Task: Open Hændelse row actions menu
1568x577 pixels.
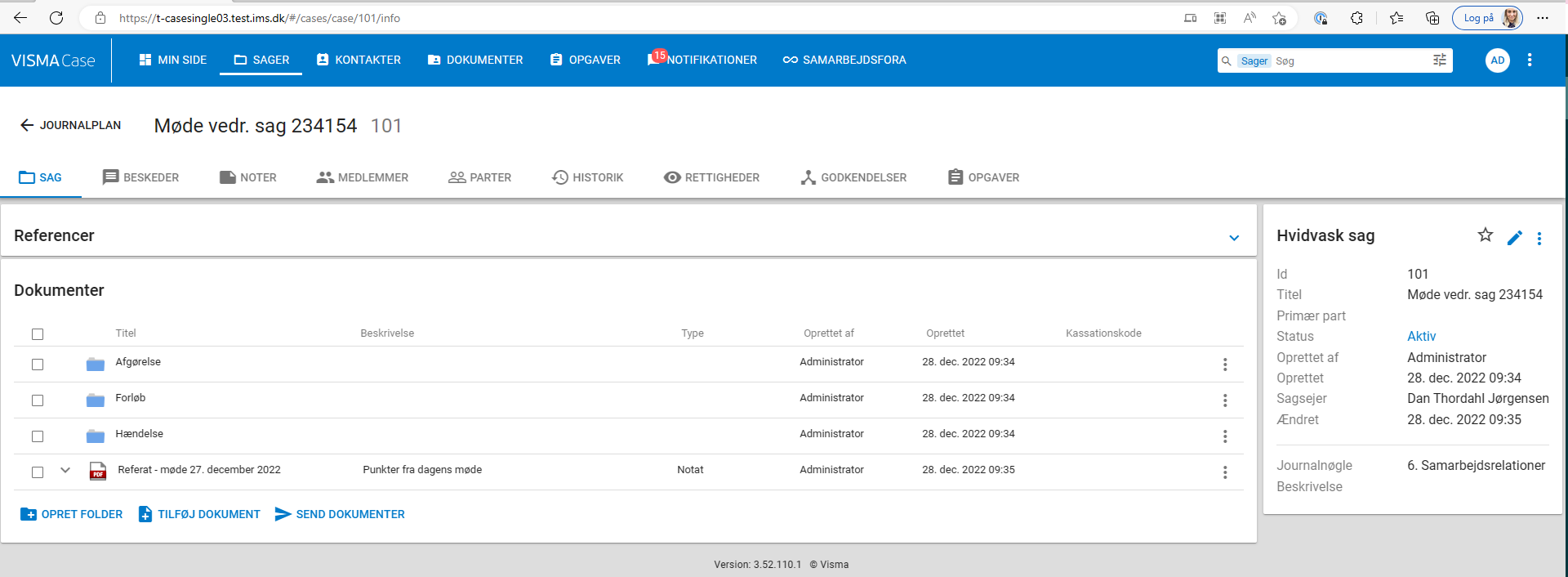Action: (x=1225, y=436)
